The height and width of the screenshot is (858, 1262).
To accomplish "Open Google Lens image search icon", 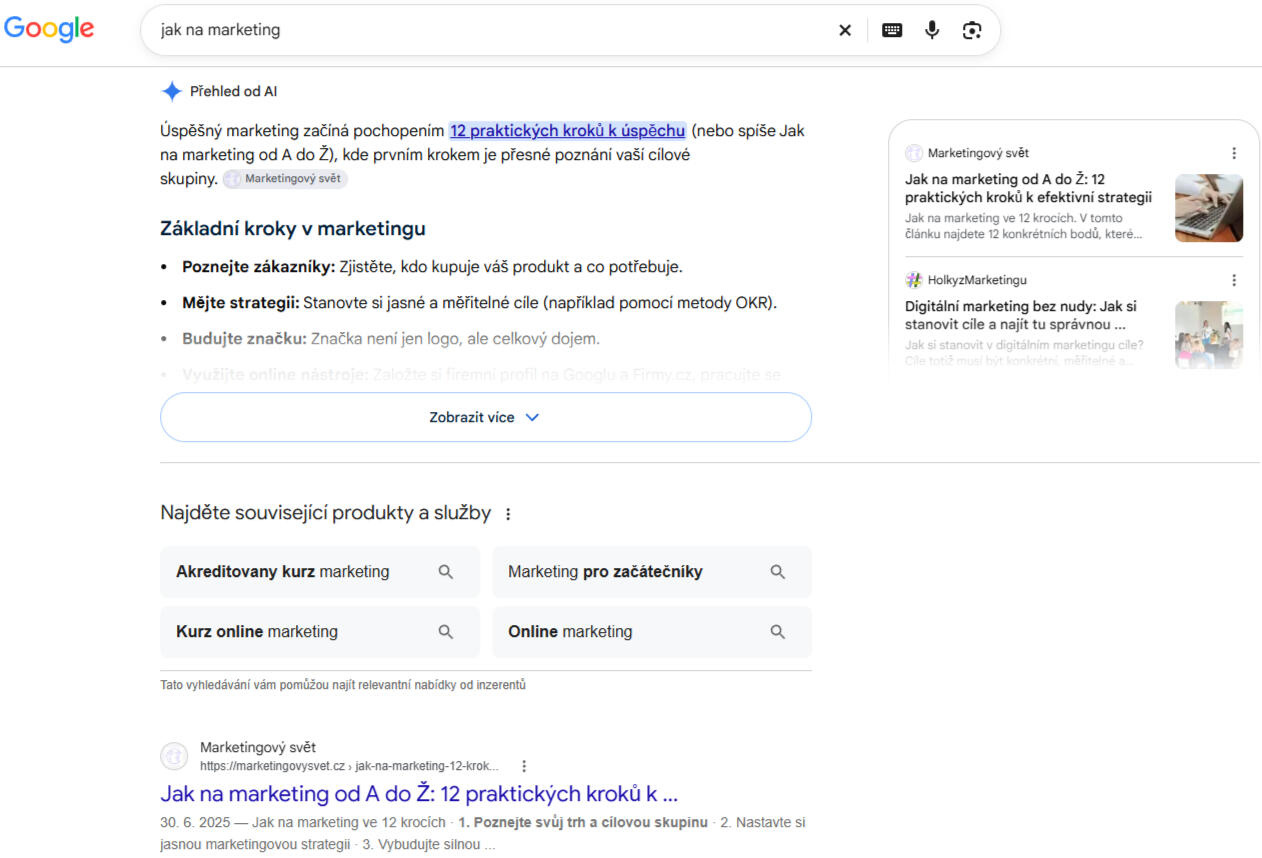I will [x=972, y=30].
